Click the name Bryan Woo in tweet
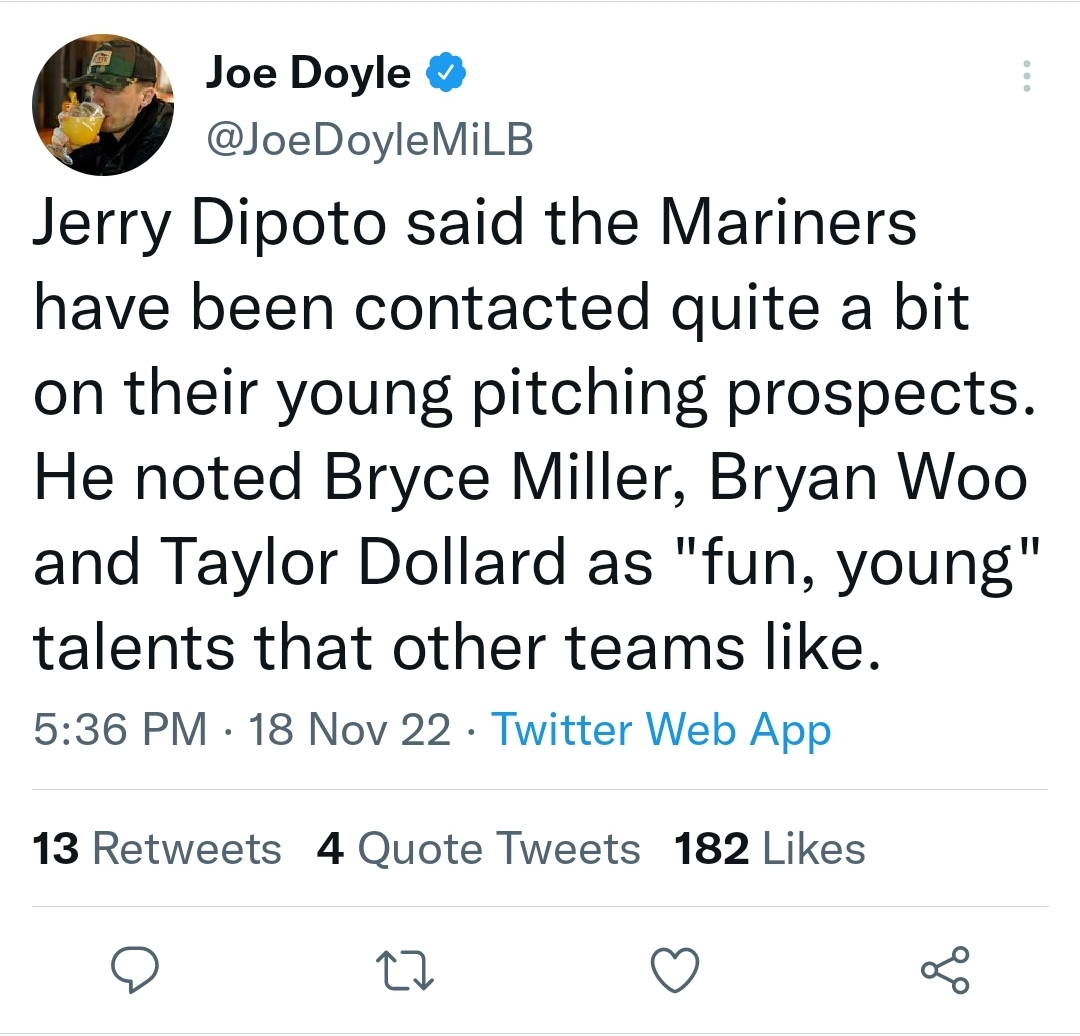 tap(868, 477)
